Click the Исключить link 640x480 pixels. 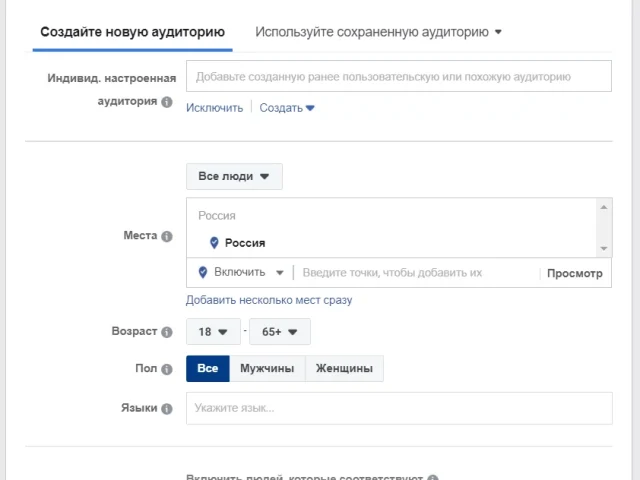coord(215,108)
